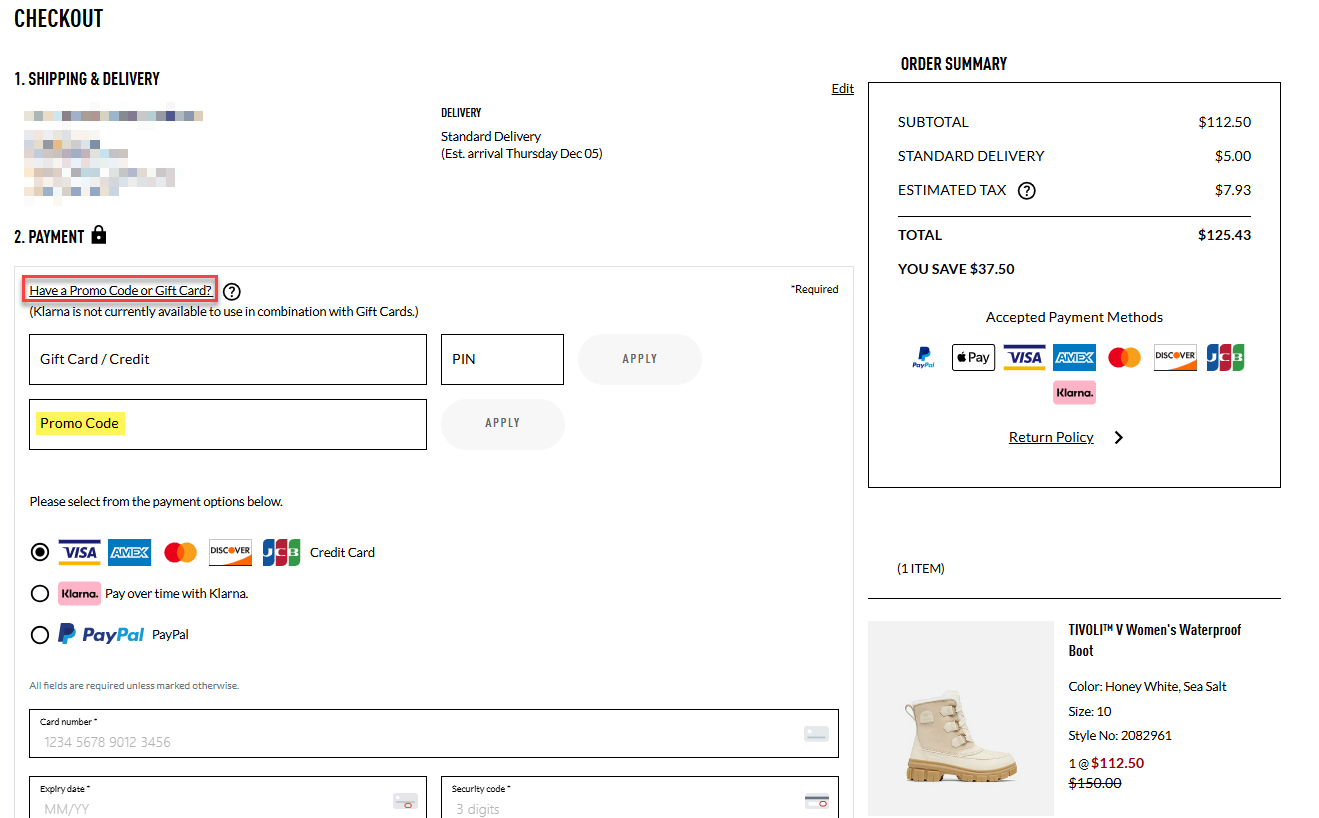Viewport: 1319px width, 818px height.
Task: Click the PayPal logo in accepted payment methods
Action: click(x=923, y=358)
